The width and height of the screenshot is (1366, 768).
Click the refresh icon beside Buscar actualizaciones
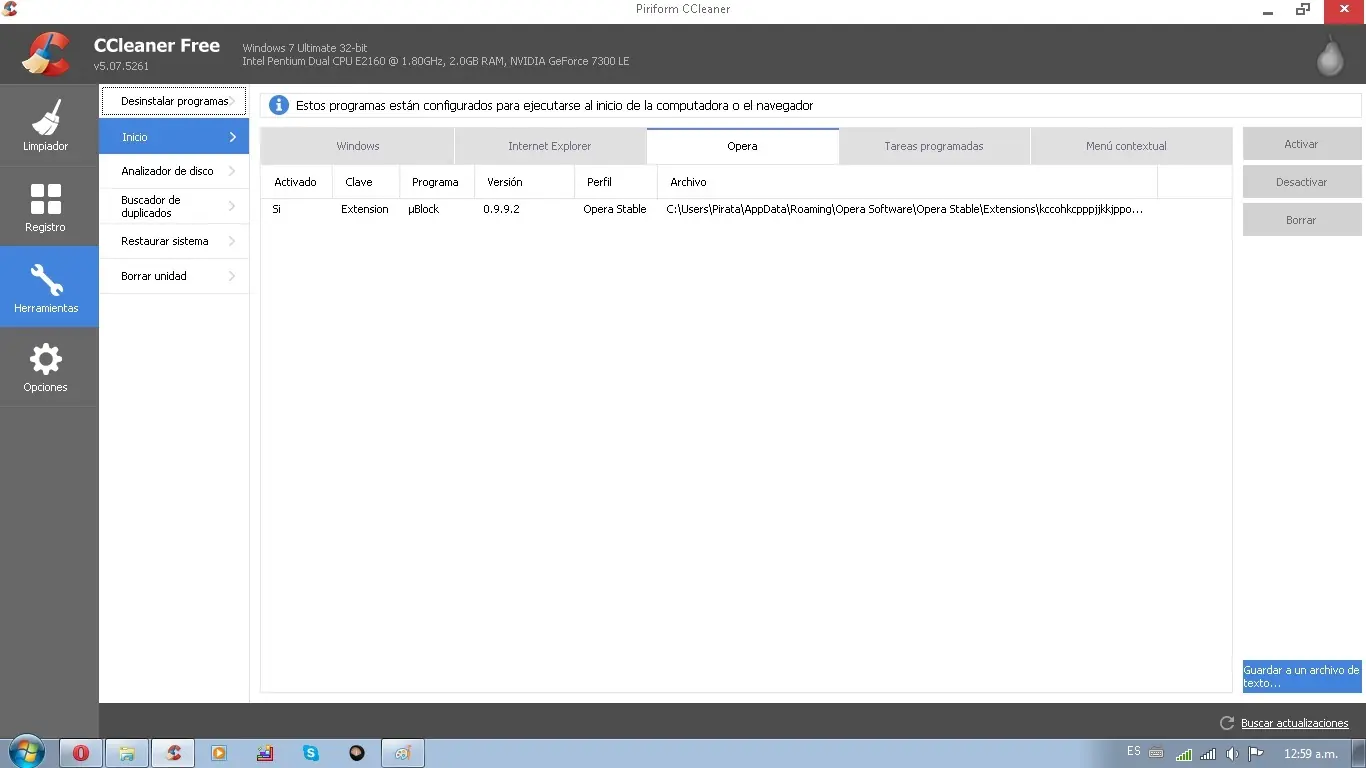(1227, 723)
